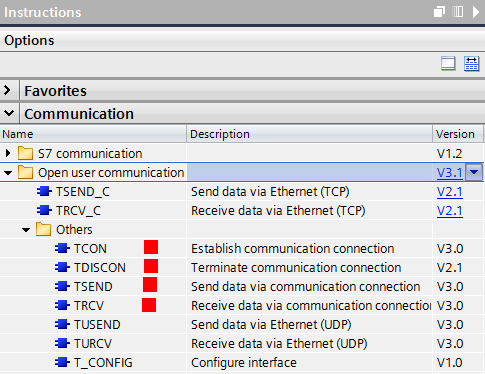485x374 pixels.
Task: Collapse the Others folder
Action: pos(26,230)
